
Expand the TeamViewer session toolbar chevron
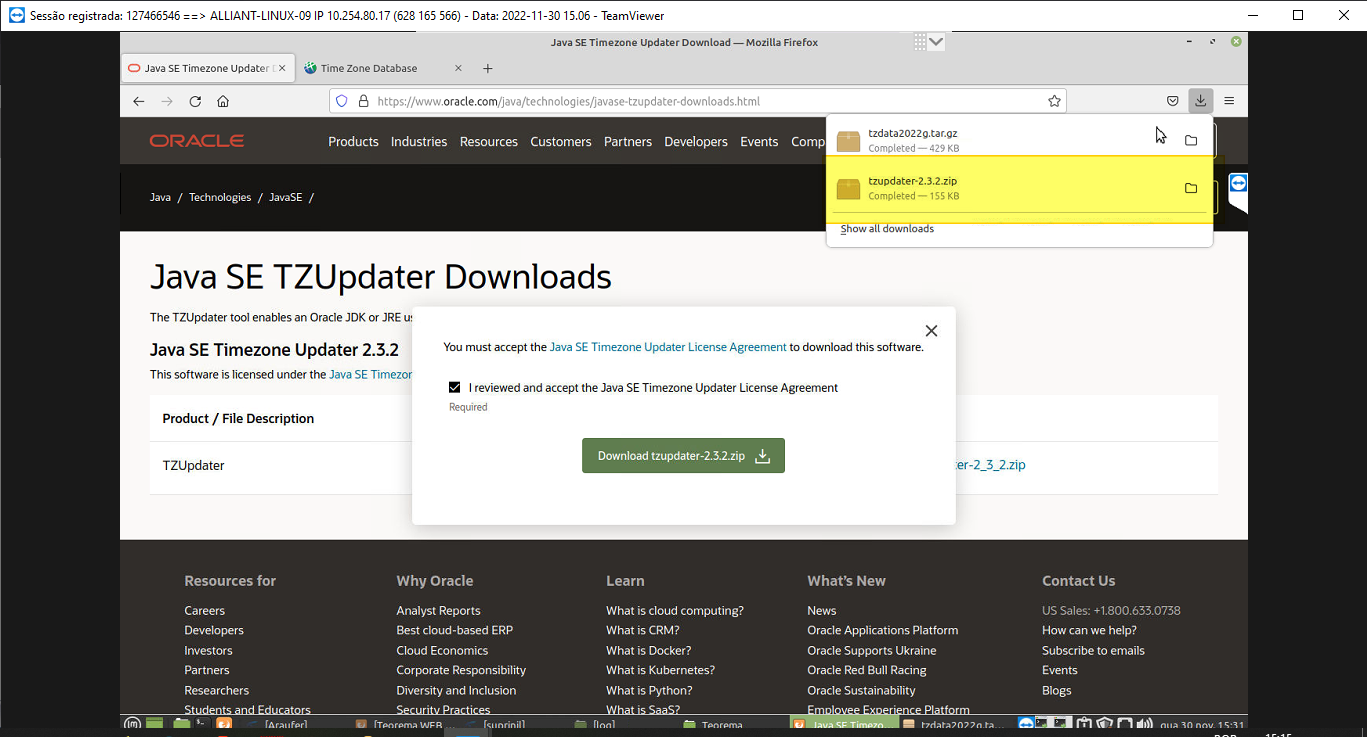click(x=936, y=42)
